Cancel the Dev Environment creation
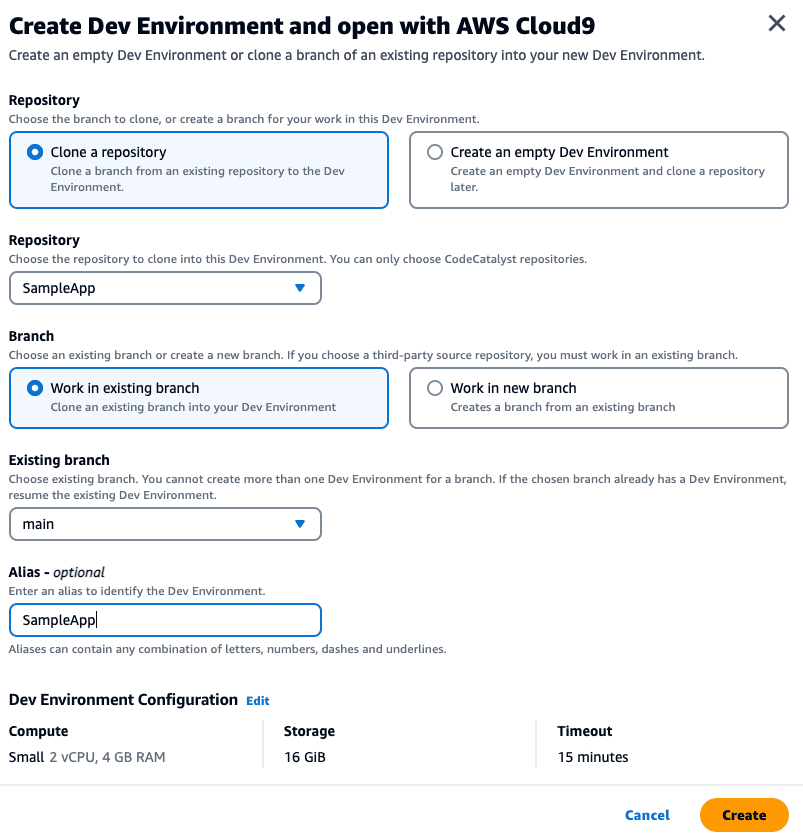This screenshot has width=803, height=835. pyautogui.click(x=647, y=815)
